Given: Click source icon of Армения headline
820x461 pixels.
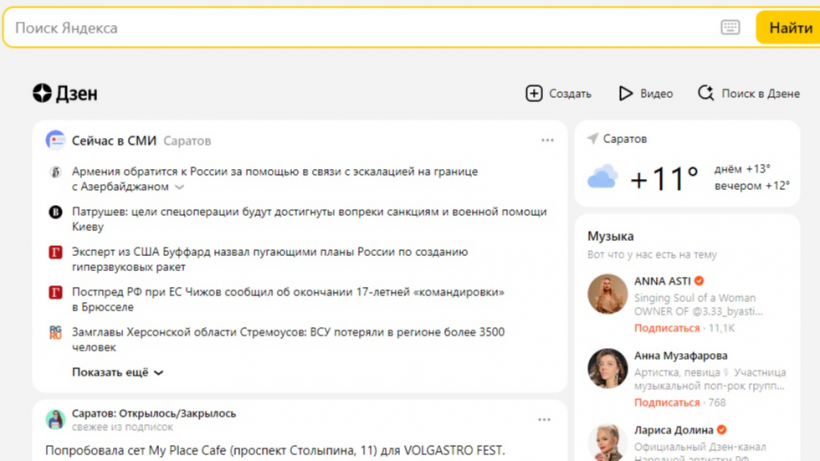Looking at the screenshot, I should [x=55, y=172].
